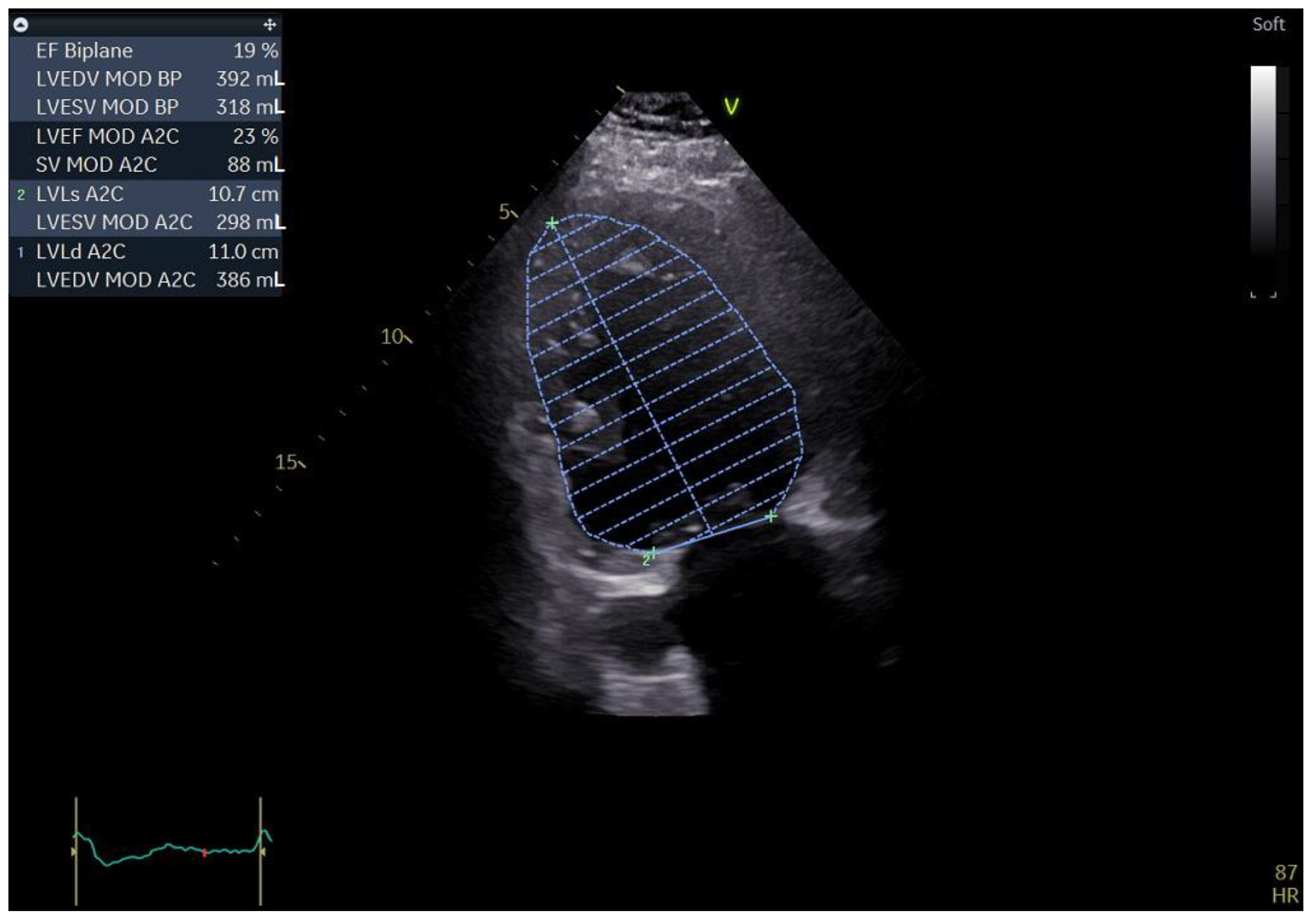The image size is (1316, 921).
Task: Click the bracket icon below grayscale bar
Action: (1263, 295)
